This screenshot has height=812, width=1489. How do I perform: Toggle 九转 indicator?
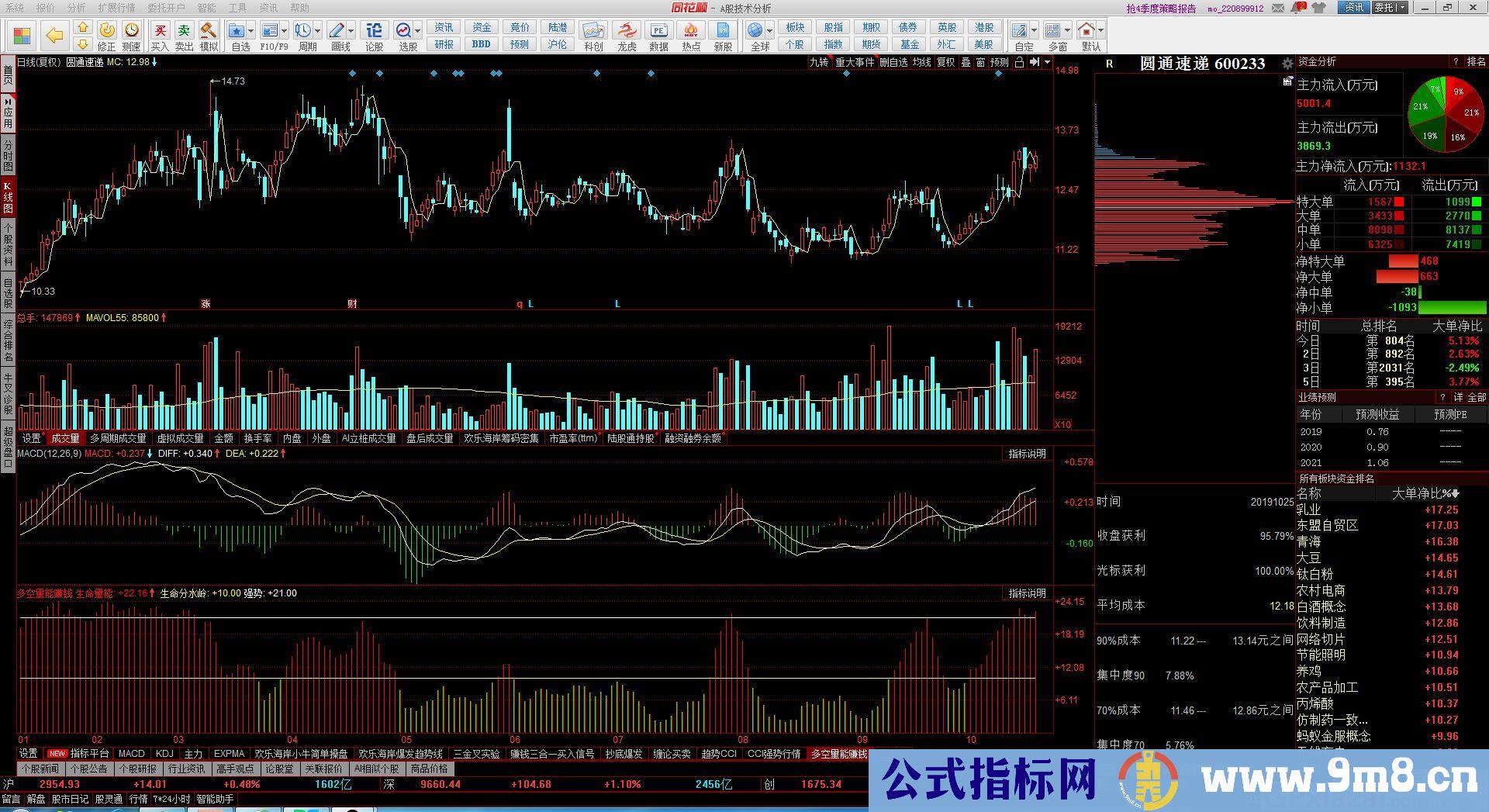coord(819,62)
